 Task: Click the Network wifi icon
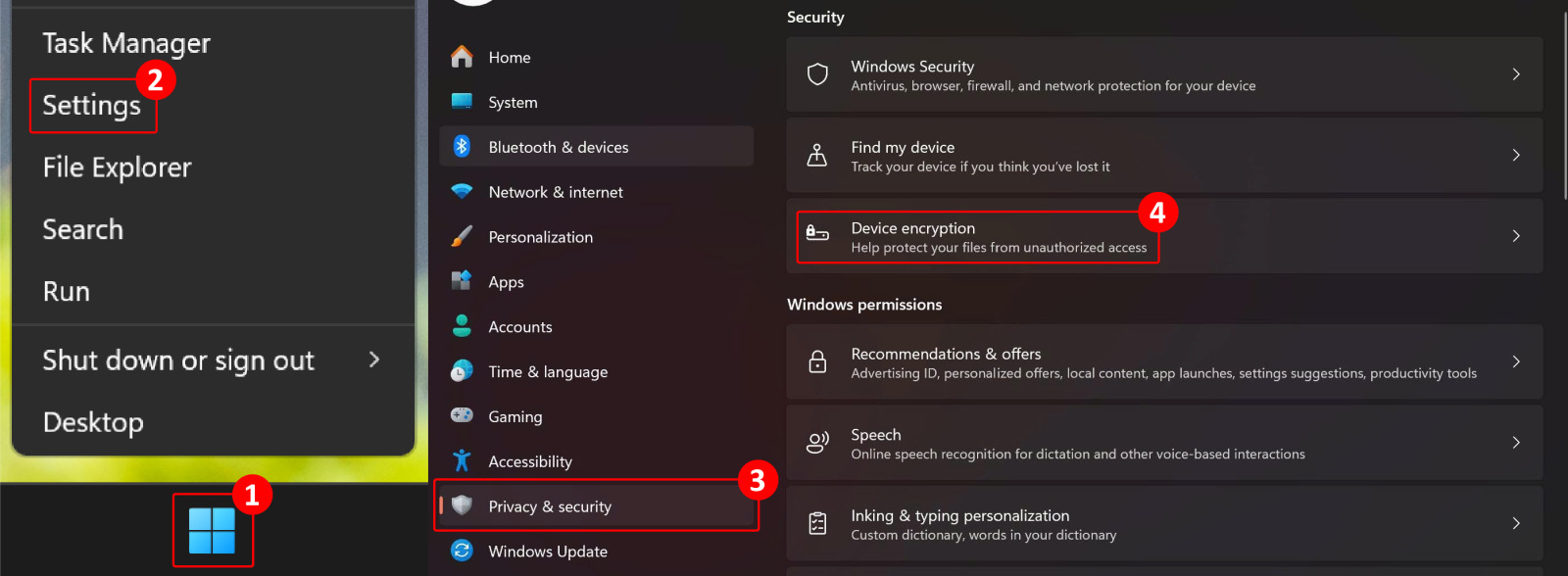click(x=462, y=192)
